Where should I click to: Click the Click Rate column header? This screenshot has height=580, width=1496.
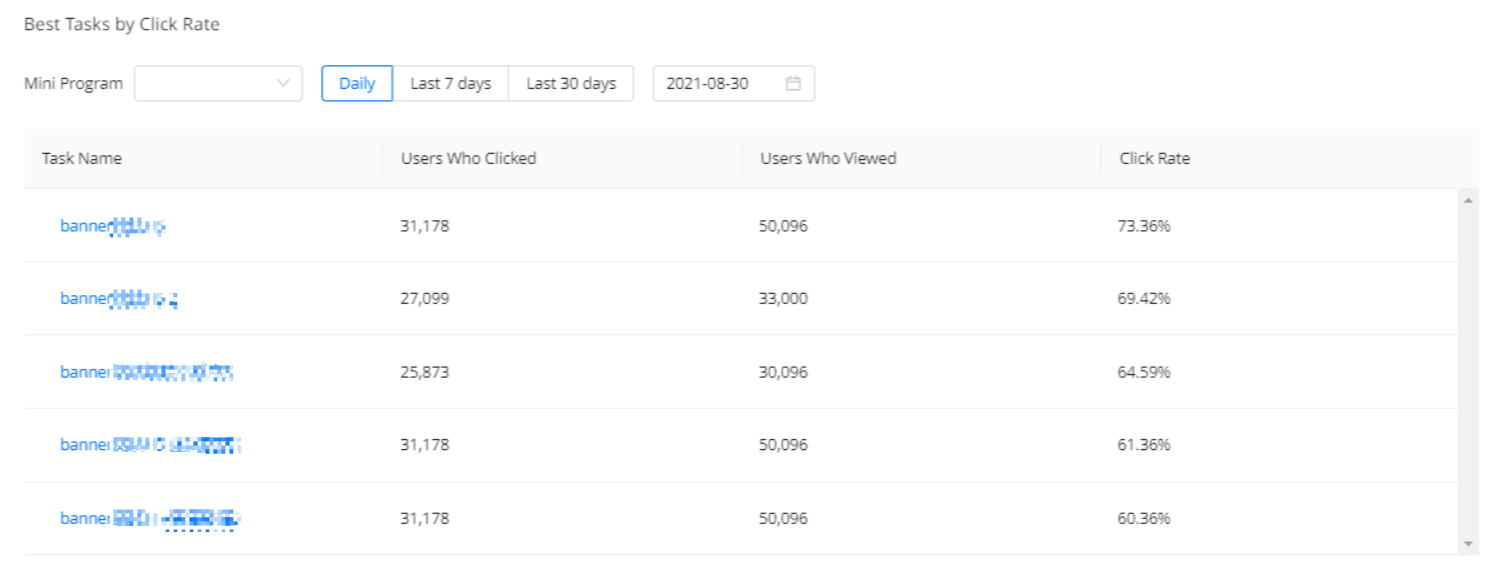coord(1155,158)
